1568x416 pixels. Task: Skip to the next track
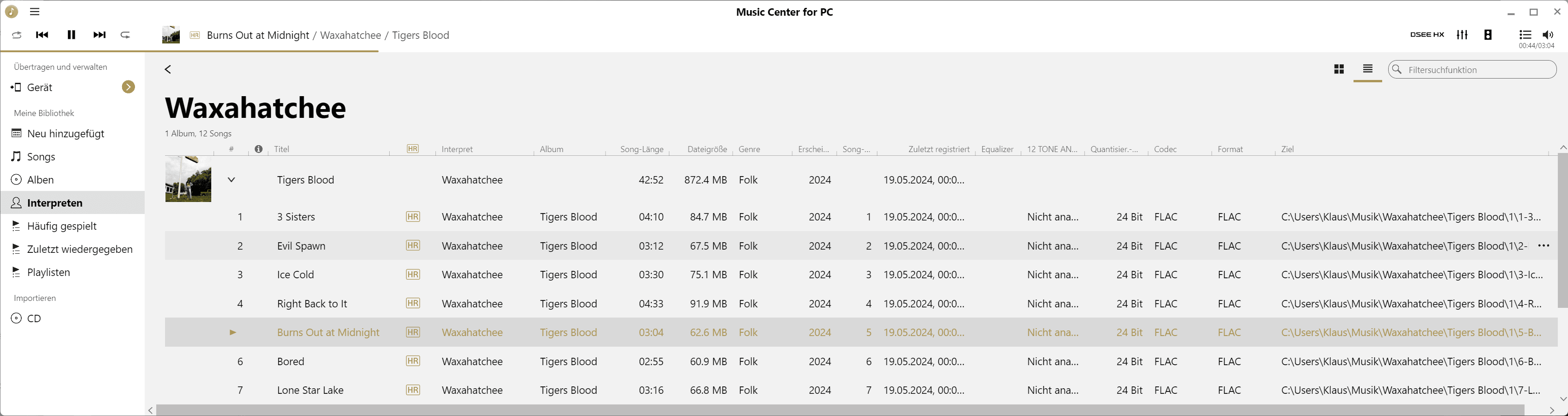click(99, 35)
